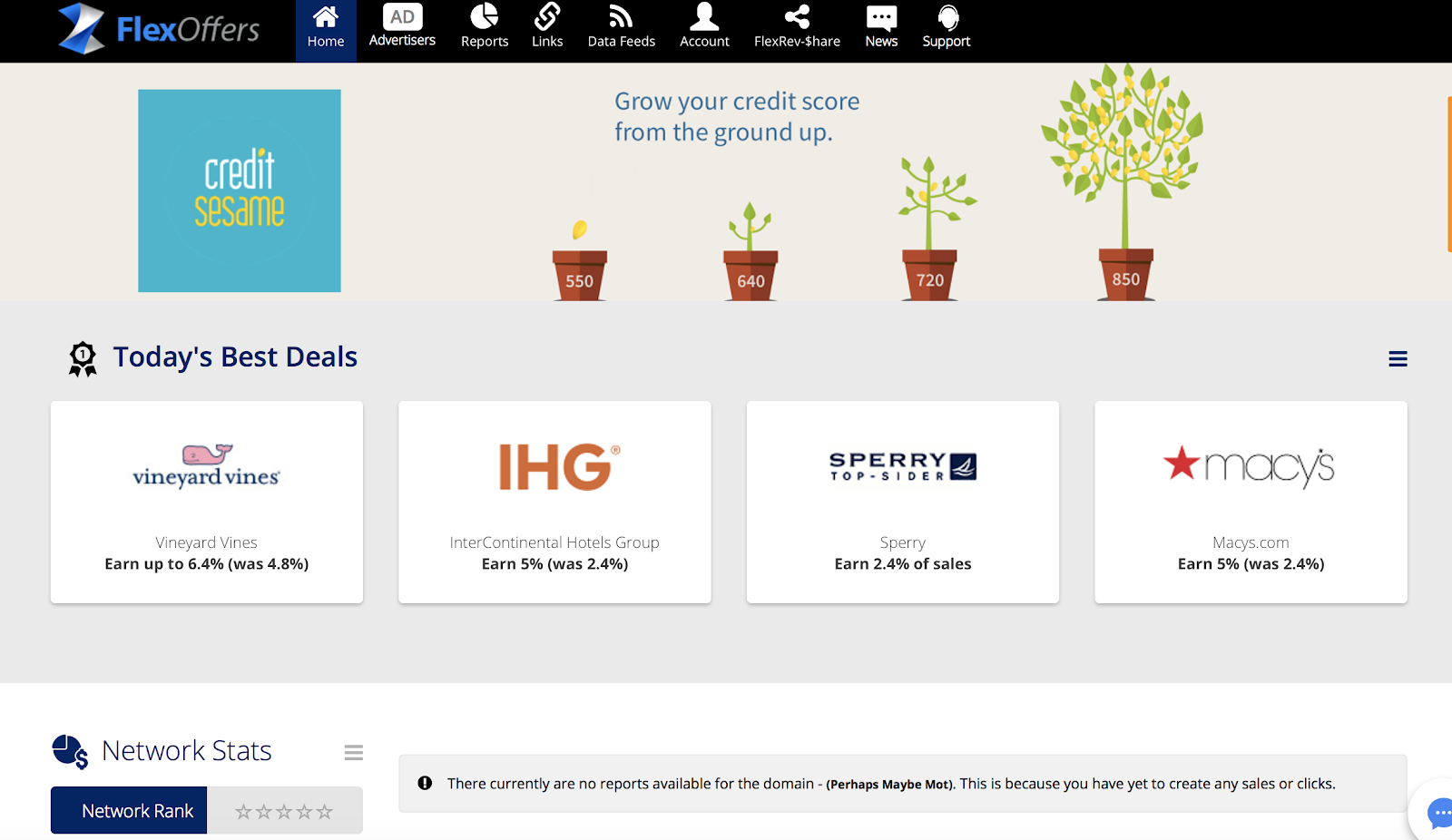Viewport: 1452px width, 840px height.
Task: Open the live chat bubble
Action: (1439, 813)
